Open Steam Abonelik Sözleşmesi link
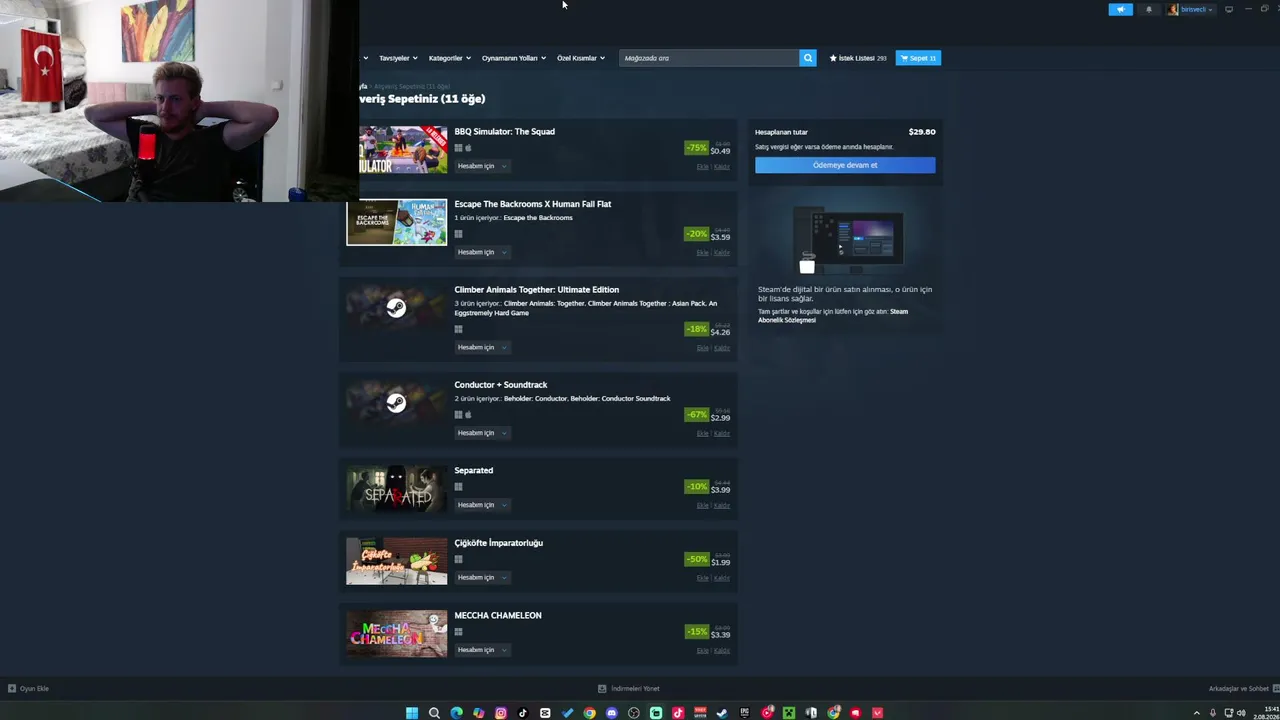Viewport: 1280px width, 720px height. click(834, 316)
